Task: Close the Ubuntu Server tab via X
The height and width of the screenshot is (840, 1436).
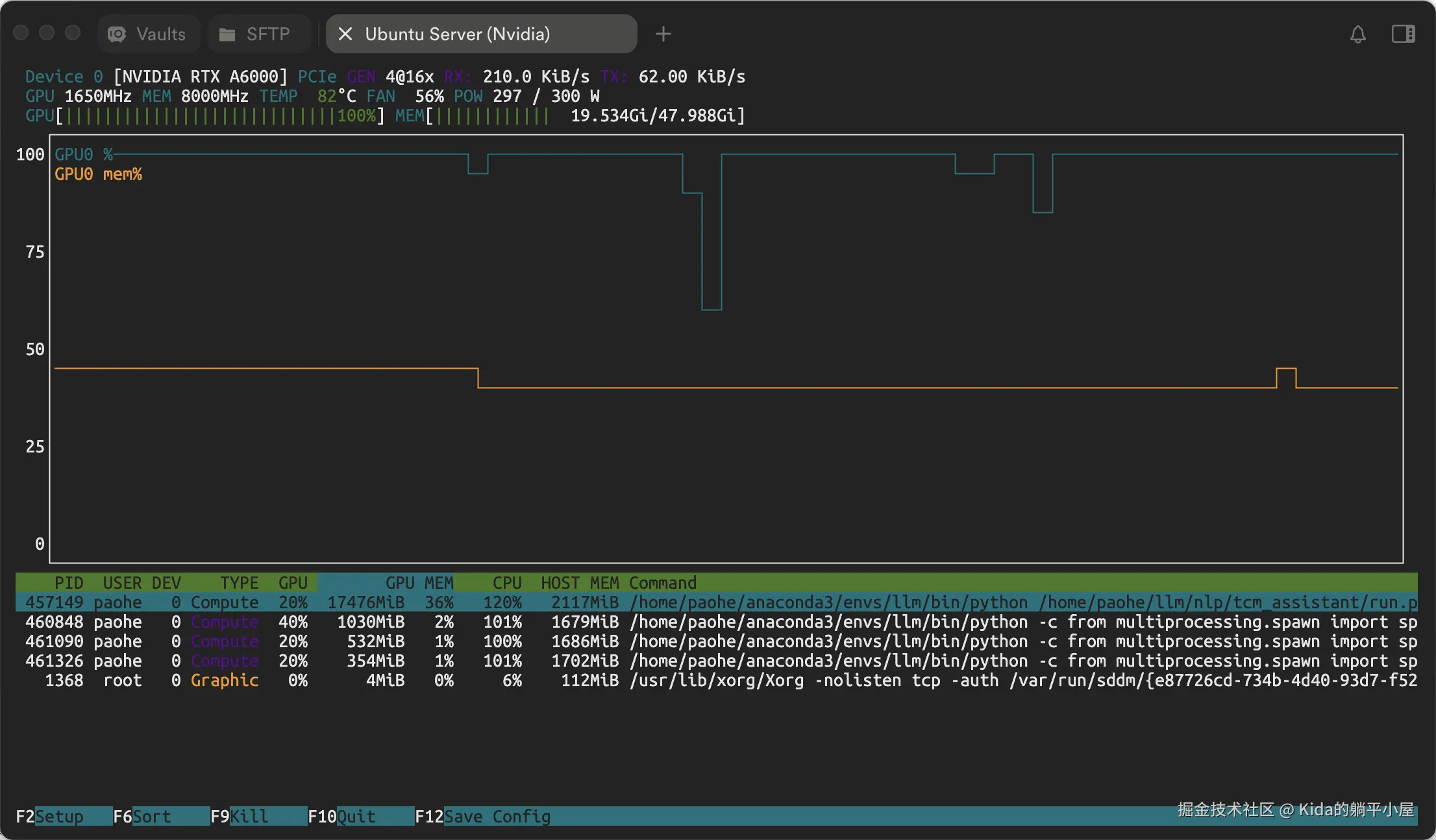Action: tap(345, 34)
